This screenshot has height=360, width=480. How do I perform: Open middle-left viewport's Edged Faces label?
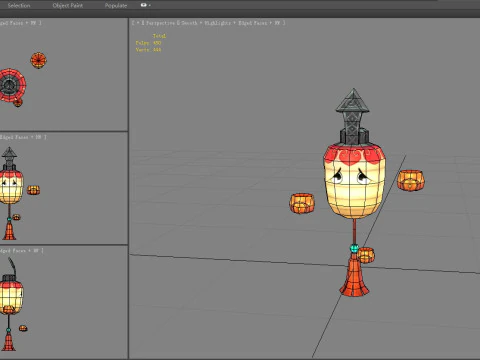pos(14,137)
